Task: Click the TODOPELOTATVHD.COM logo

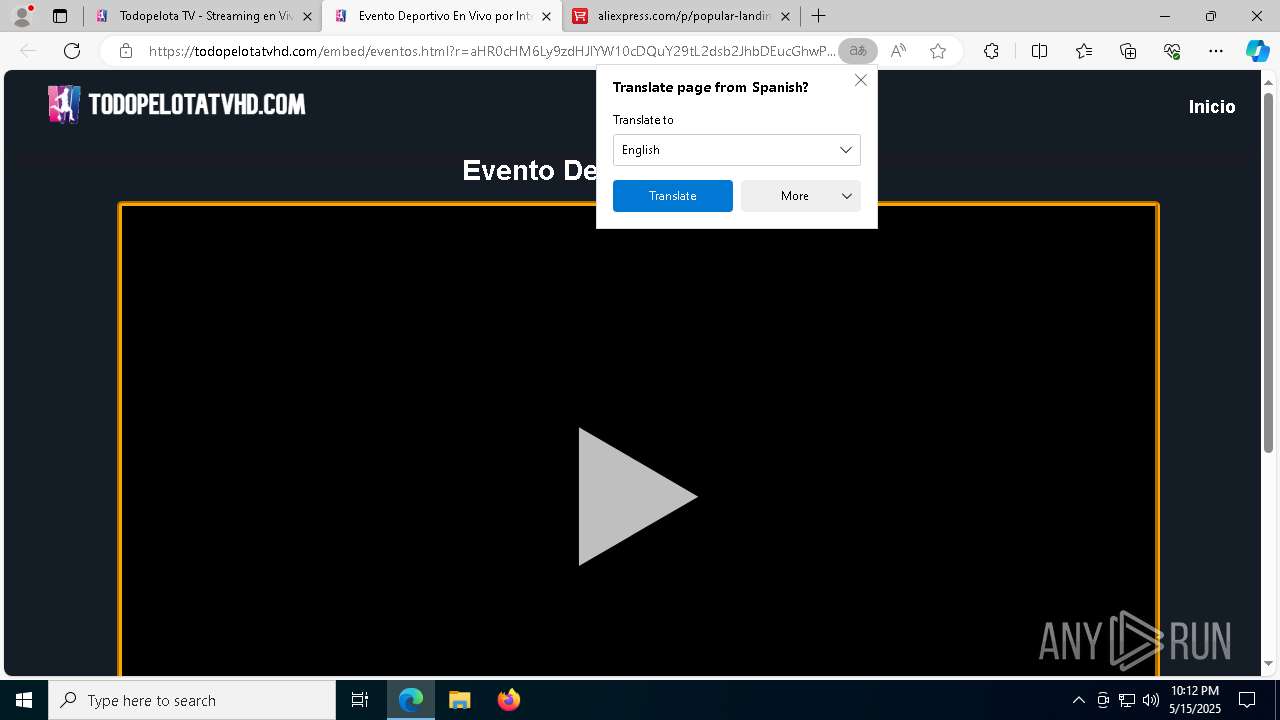Action: 177,104
